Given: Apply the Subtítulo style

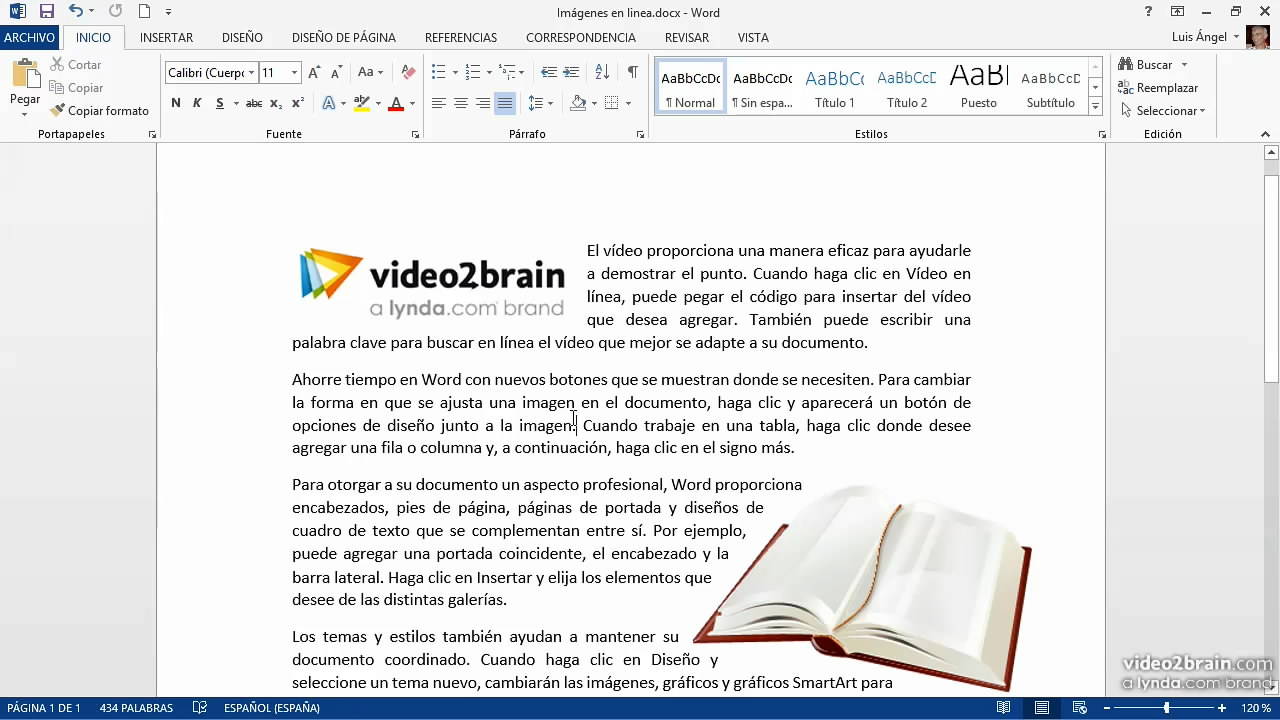Looking at the screenshot, I should click(1050, 88).
